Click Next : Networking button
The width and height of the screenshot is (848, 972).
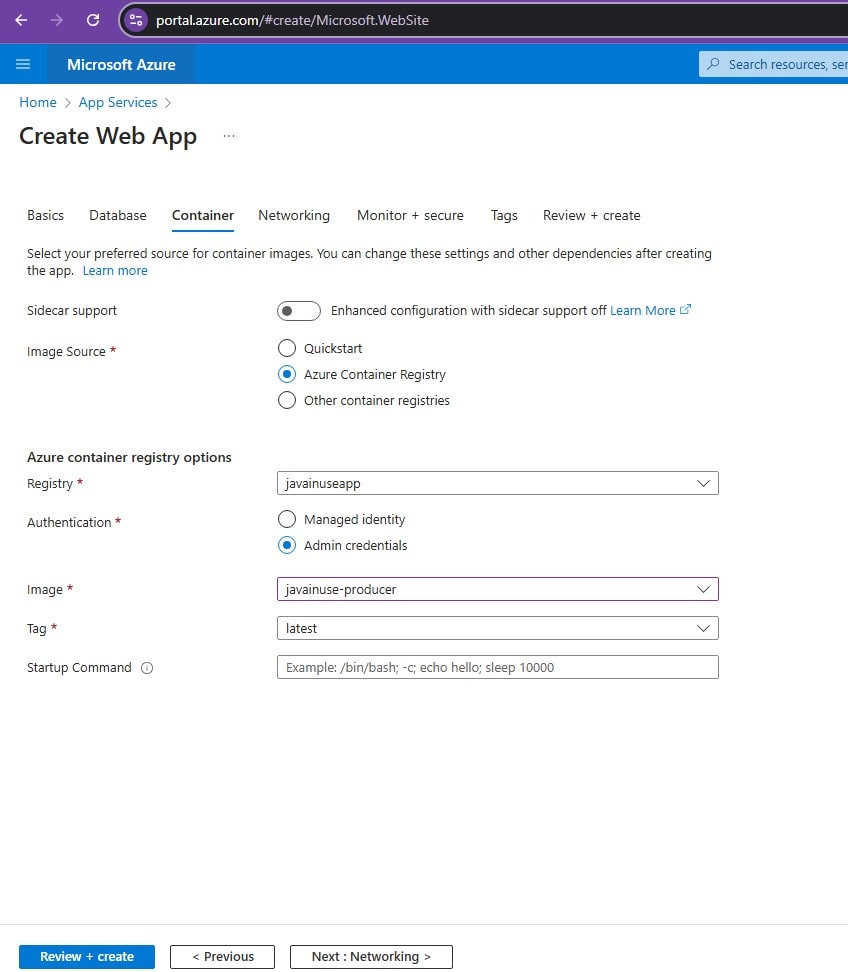coord(371,957)
